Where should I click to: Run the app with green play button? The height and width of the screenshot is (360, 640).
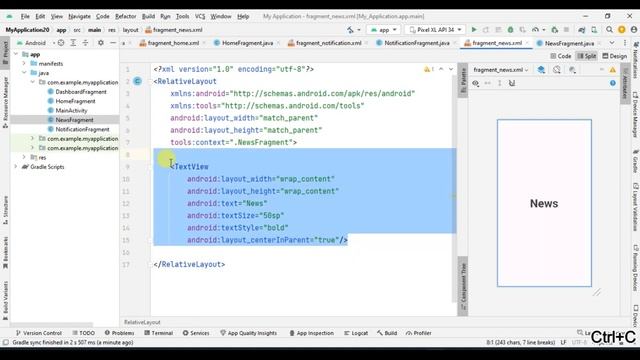474,30
